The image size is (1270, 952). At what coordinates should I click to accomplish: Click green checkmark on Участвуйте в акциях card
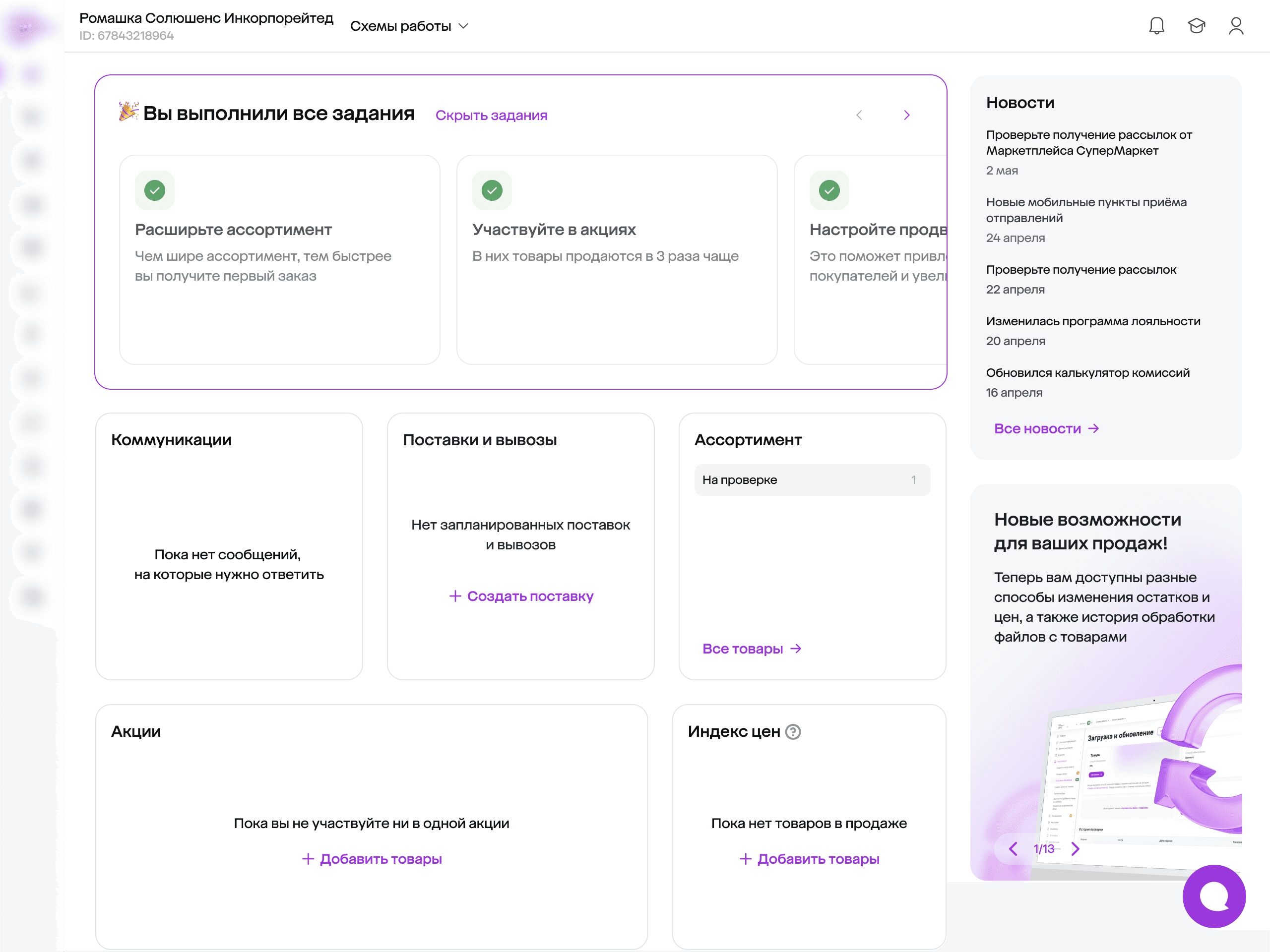click(492, 190)
